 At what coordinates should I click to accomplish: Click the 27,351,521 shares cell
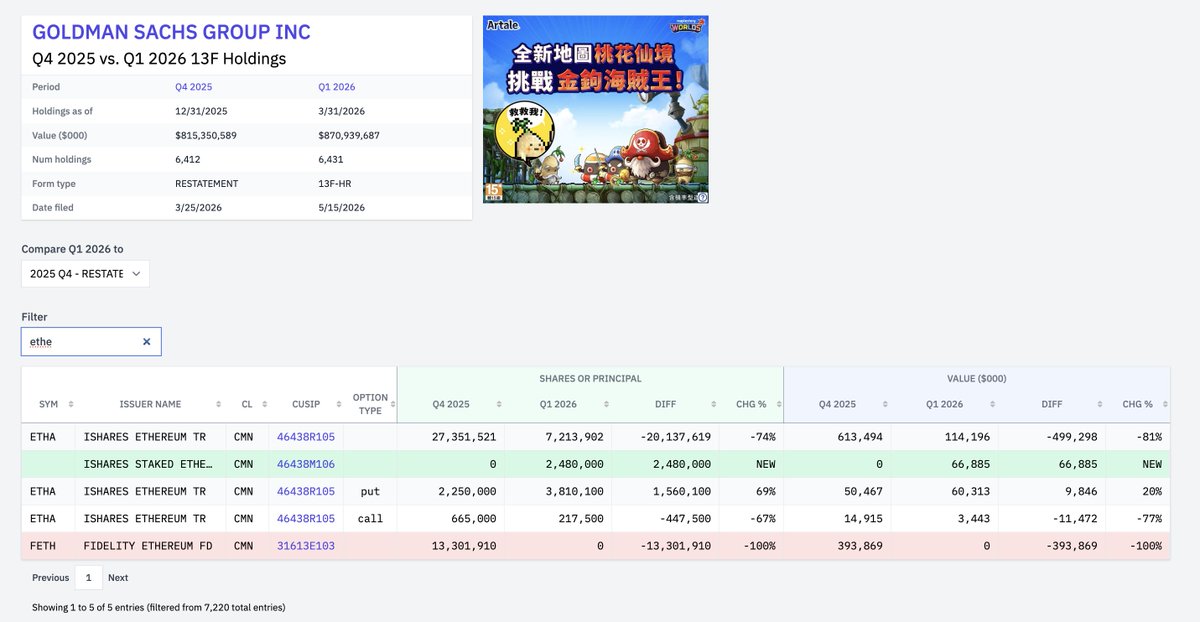pos(451,437)
